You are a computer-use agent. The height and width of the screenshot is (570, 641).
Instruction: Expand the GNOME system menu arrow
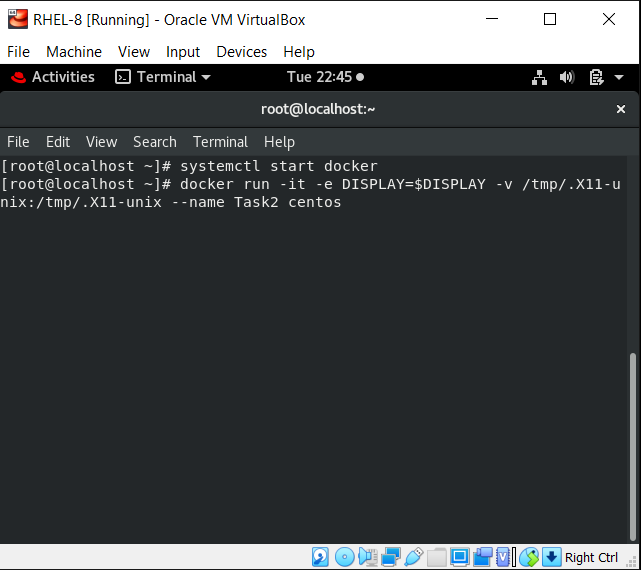click(619, 77)
